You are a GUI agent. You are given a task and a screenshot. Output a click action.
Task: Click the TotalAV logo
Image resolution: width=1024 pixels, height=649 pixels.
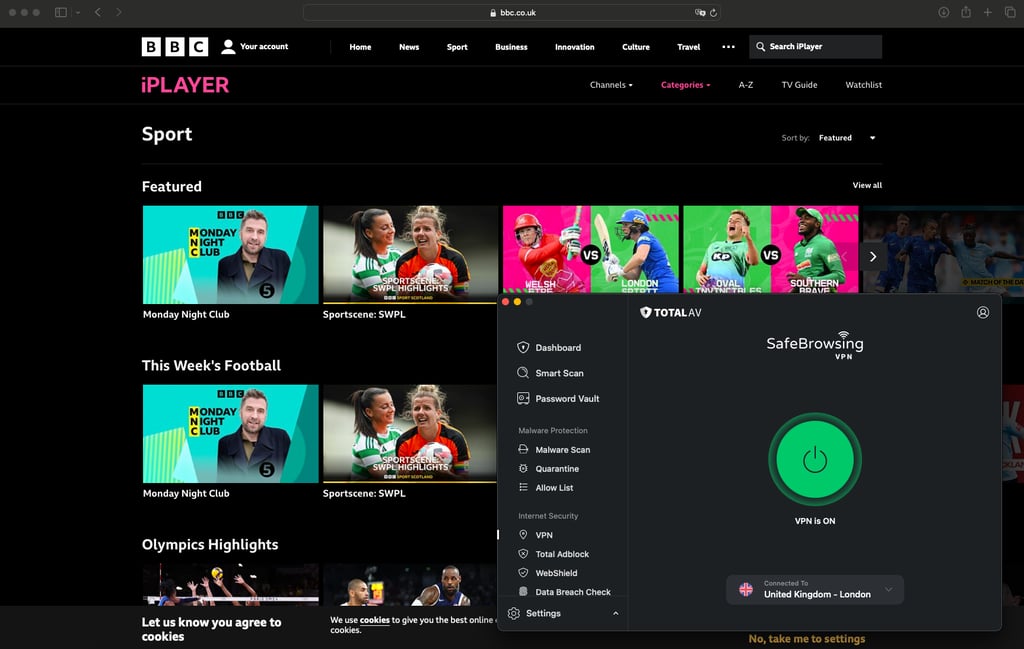tap(671, 312)
